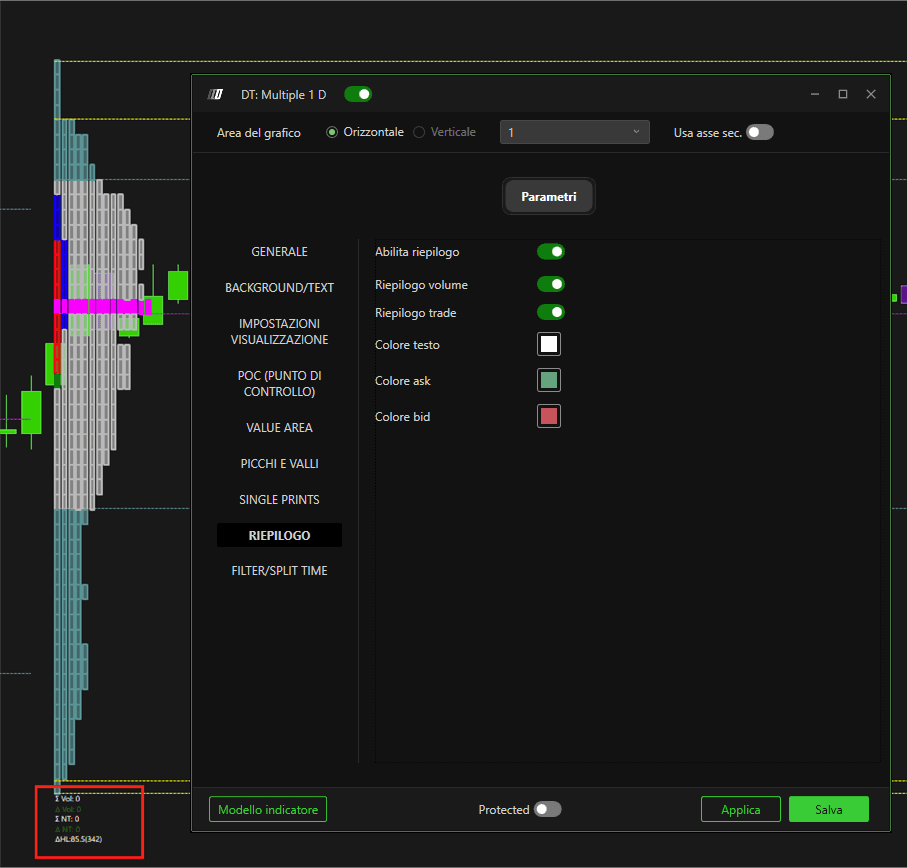Open the FILTER/SPLIT TIME section
907x868 pixels.
point(279,570)
